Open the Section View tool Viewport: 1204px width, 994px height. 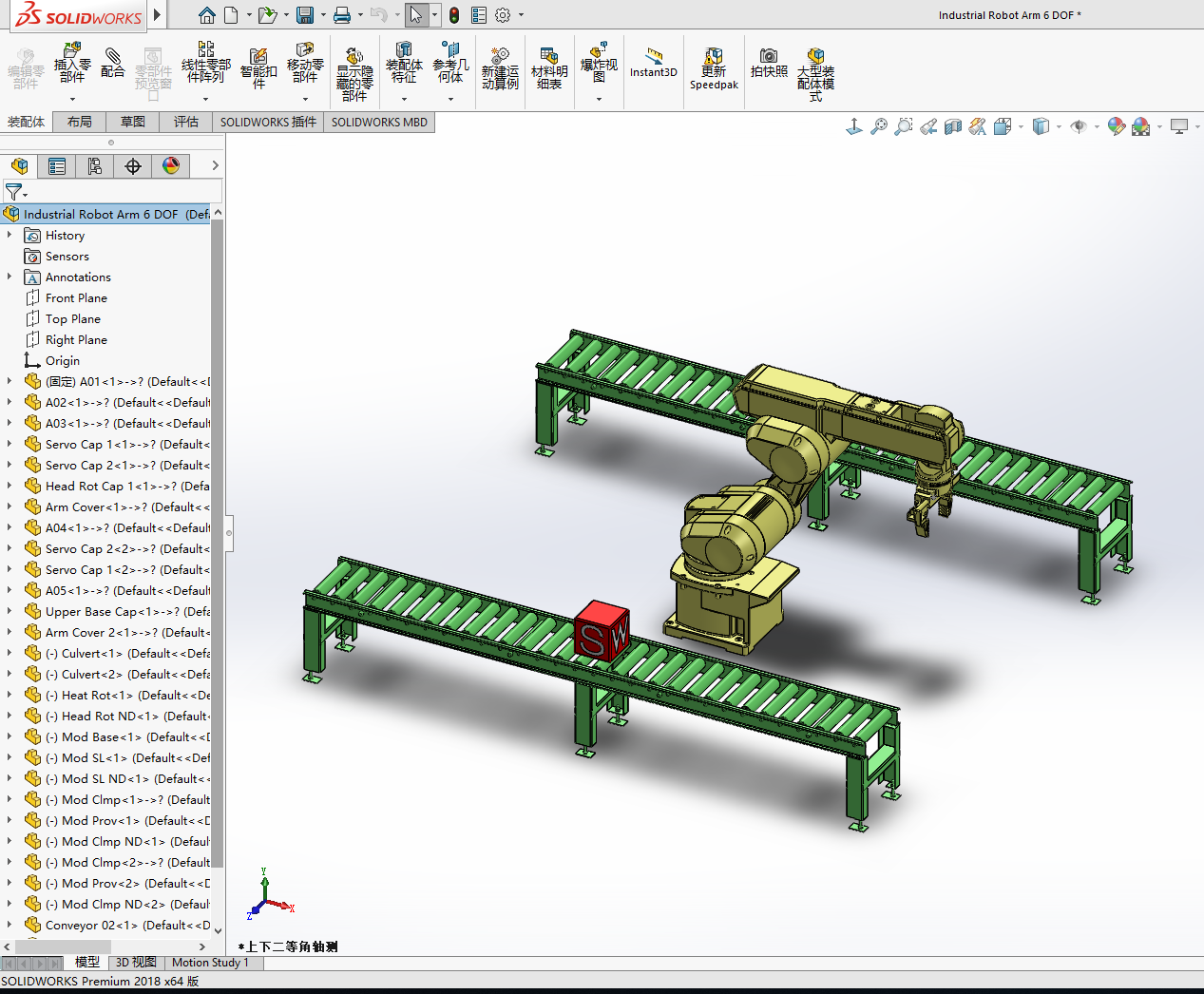coord(953,126)
